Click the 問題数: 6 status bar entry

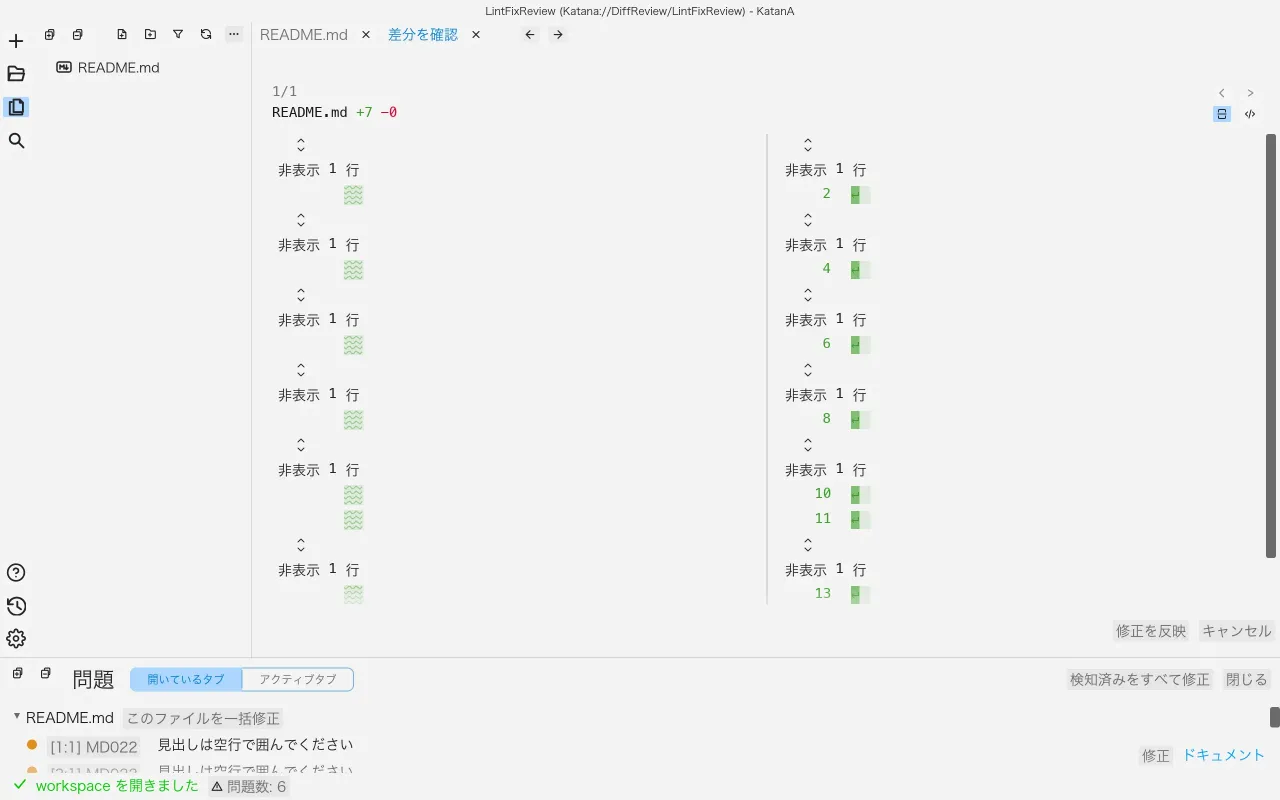[x=249, y=787]
